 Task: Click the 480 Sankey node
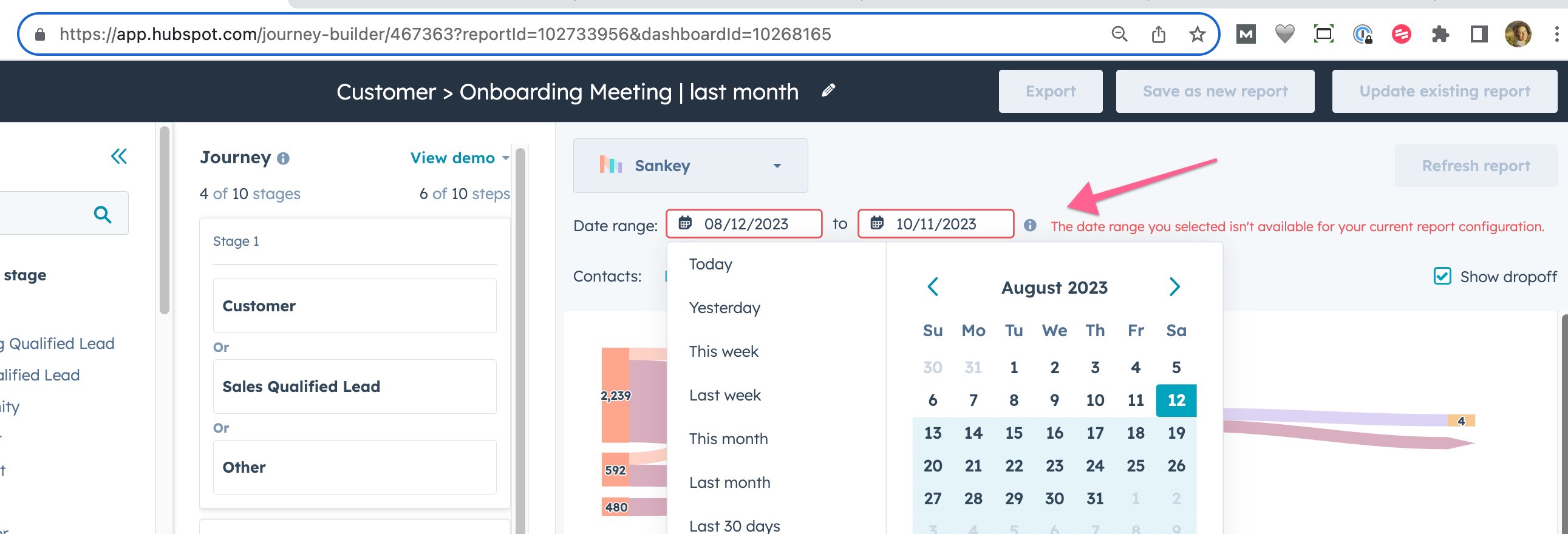coord(615,507)
